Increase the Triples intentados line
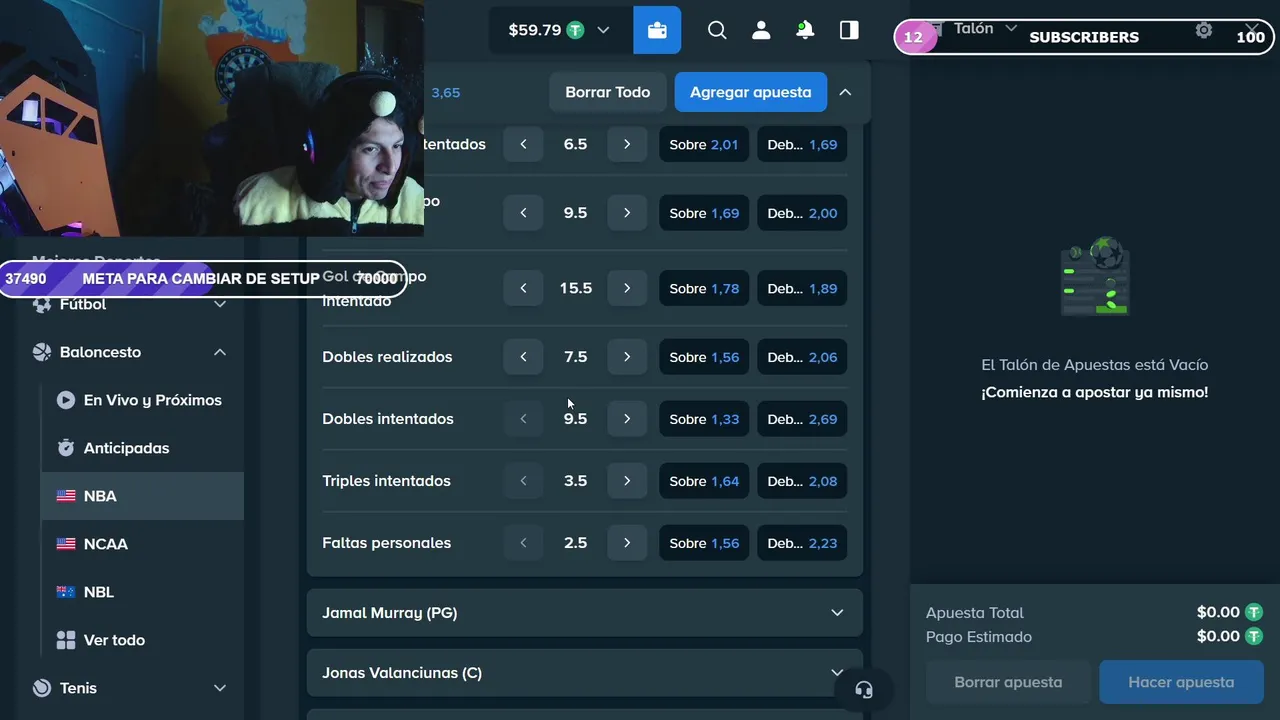This screenshot has height=720, width=1280. tap(627, 481)
